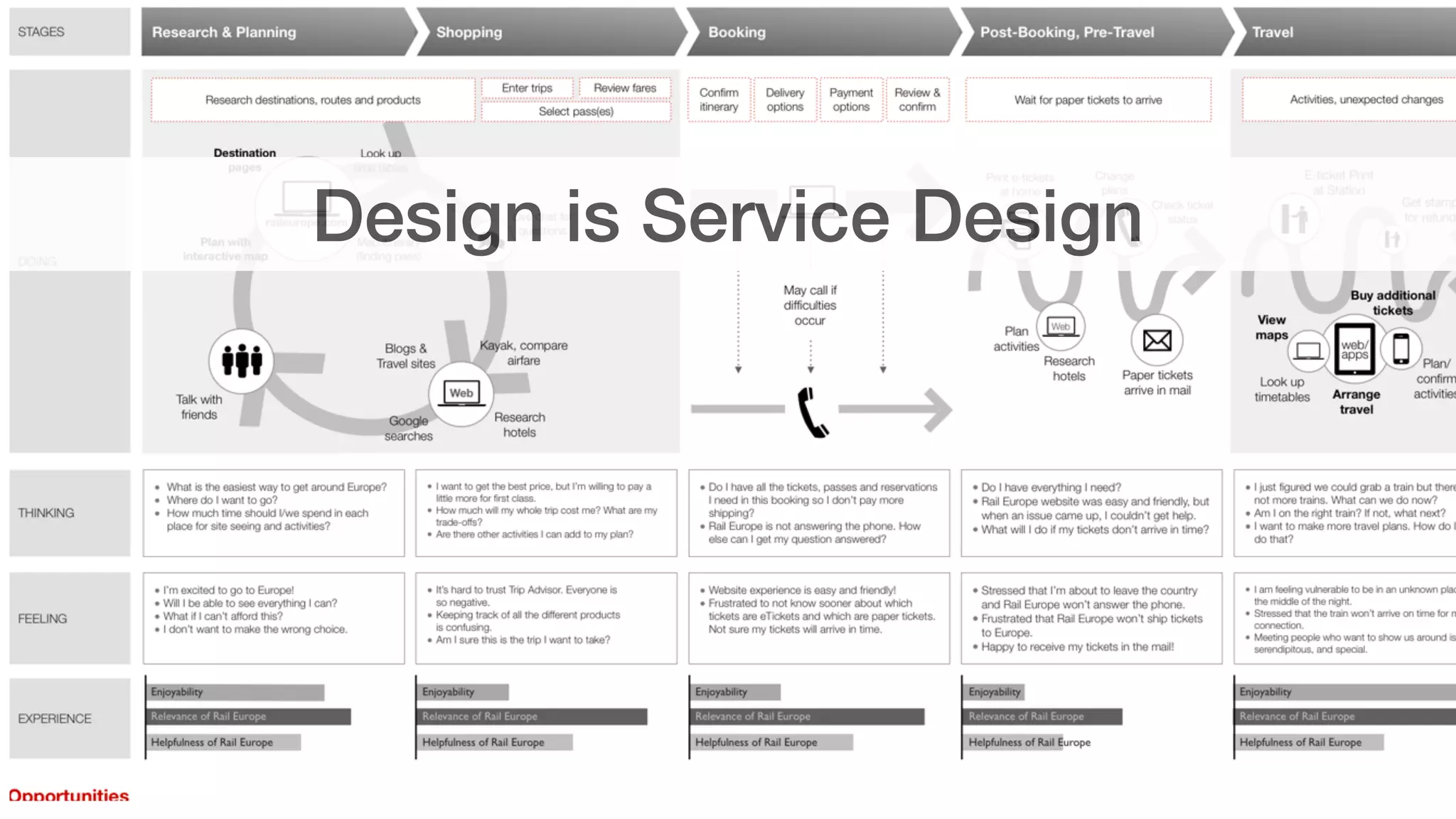Click the Design is Service Design title
This screenshot has height=819, width=1456.
(727, 217)
